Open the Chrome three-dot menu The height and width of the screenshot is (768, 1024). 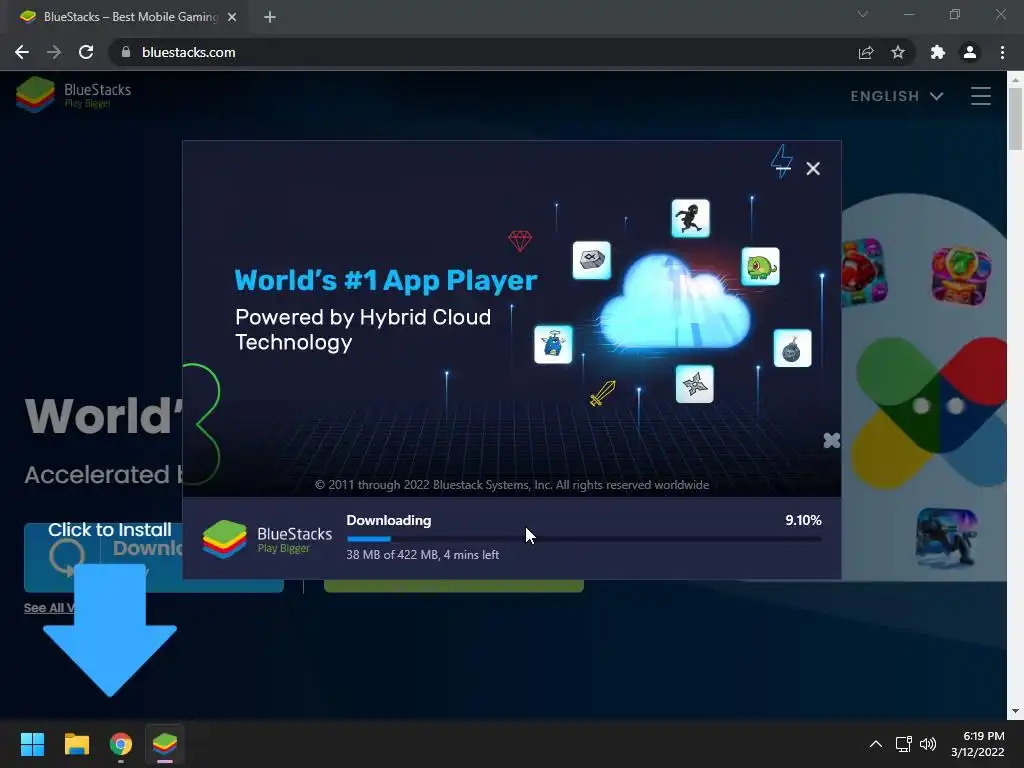[1002, 52]
